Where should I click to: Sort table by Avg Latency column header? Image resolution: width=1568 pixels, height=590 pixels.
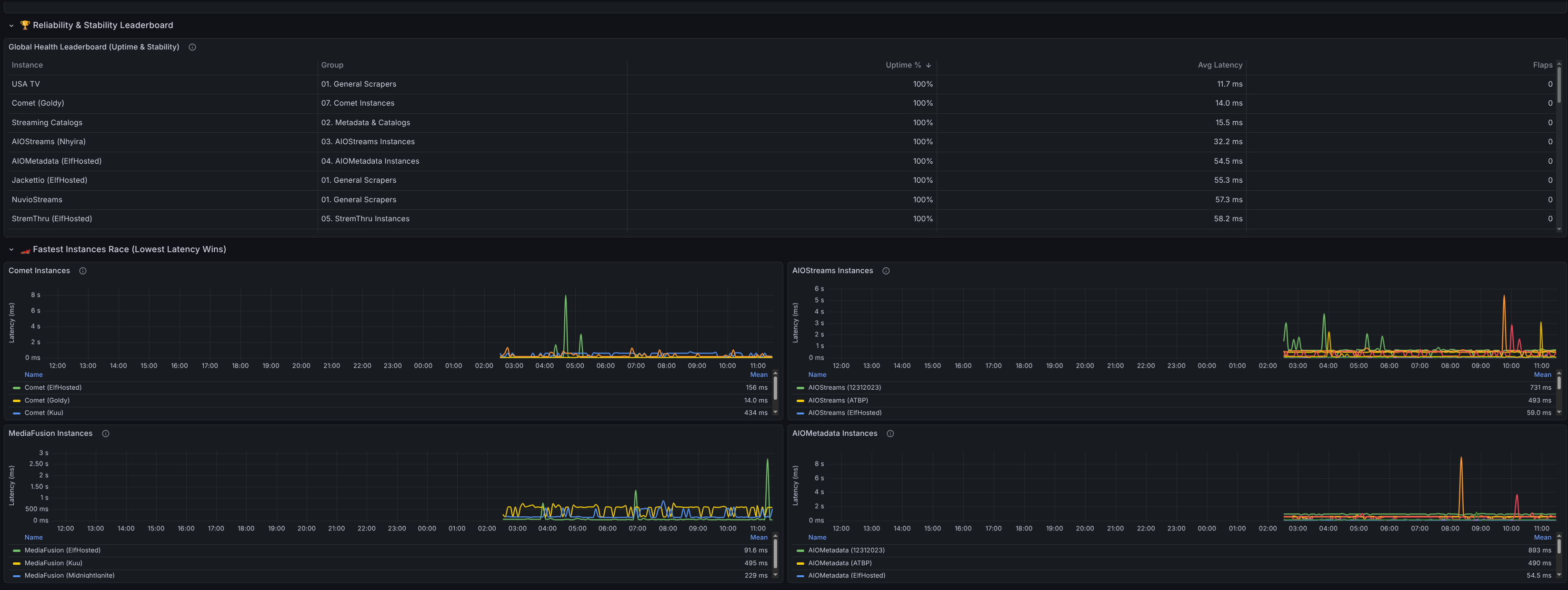tap(1220, 65)
